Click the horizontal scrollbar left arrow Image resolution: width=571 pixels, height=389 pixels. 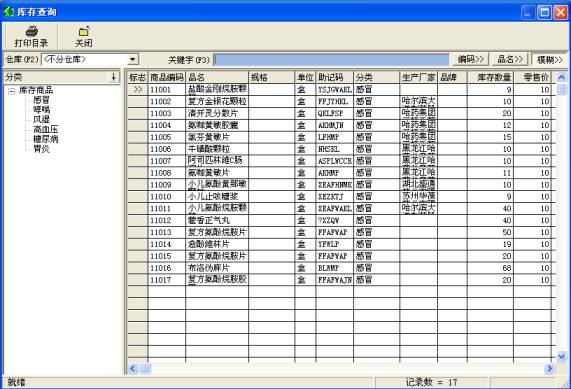point(133,369)
